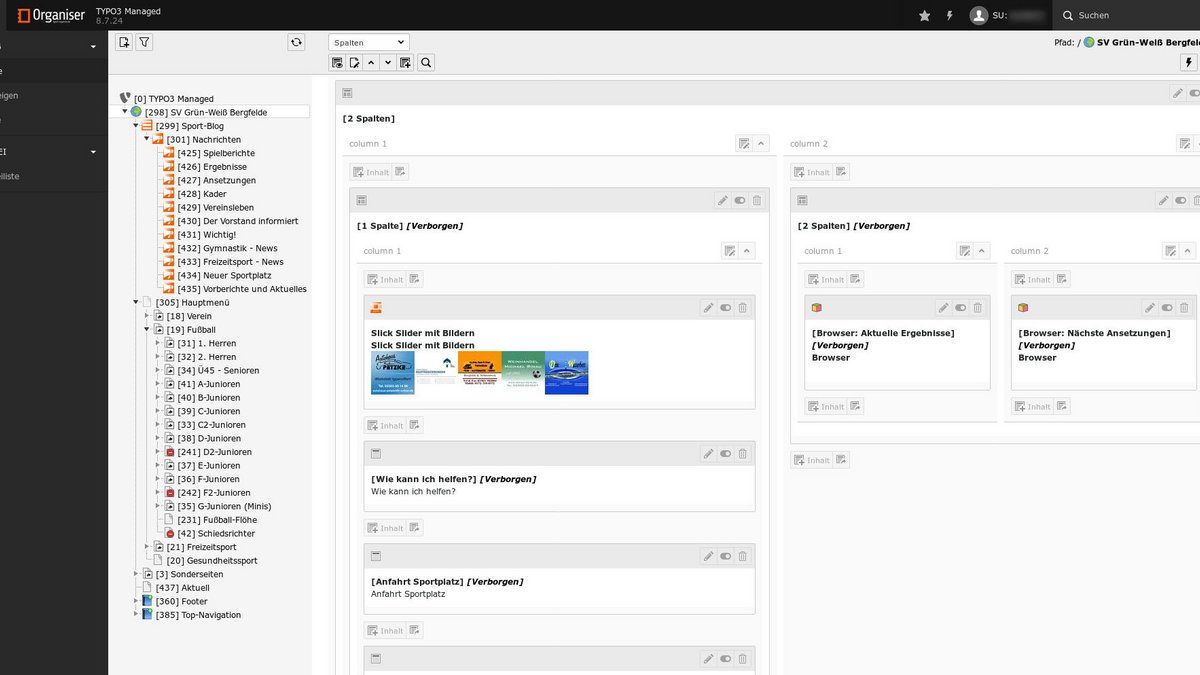Open the flush cache lightning menu in top bar
Viewport: 1200px width, 675px height.
click(949, 15)
